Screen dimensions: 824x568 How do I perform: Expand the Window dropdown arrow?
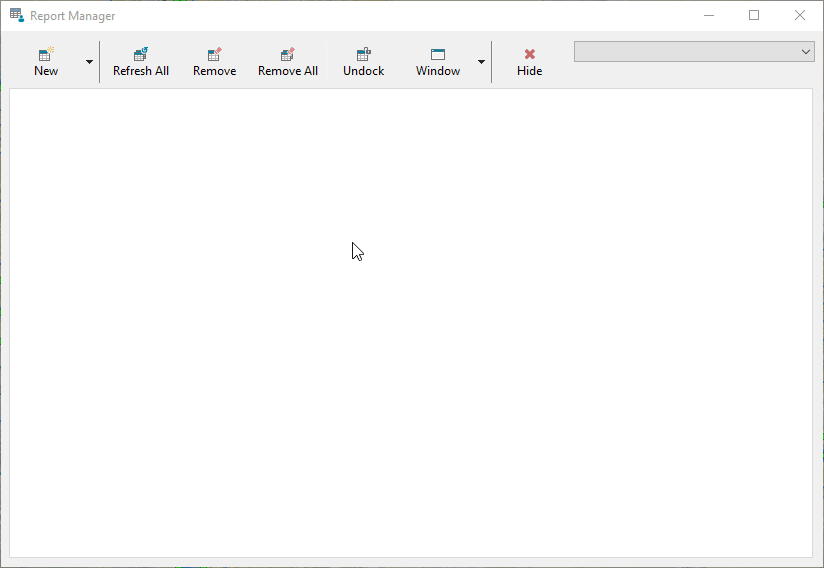pos(481,62)
